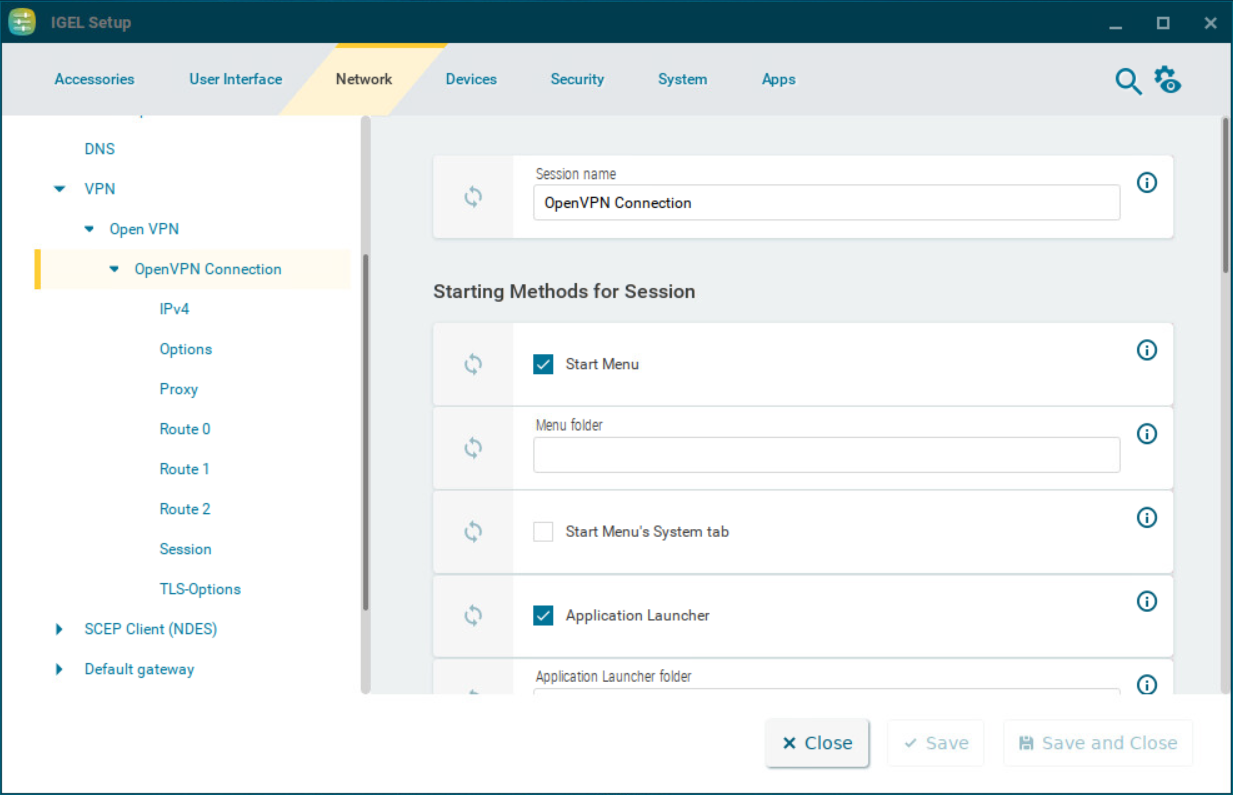This screenshot has height=795, width=1233.
Task: Click into the Menu folder input field
Action: 826,455
